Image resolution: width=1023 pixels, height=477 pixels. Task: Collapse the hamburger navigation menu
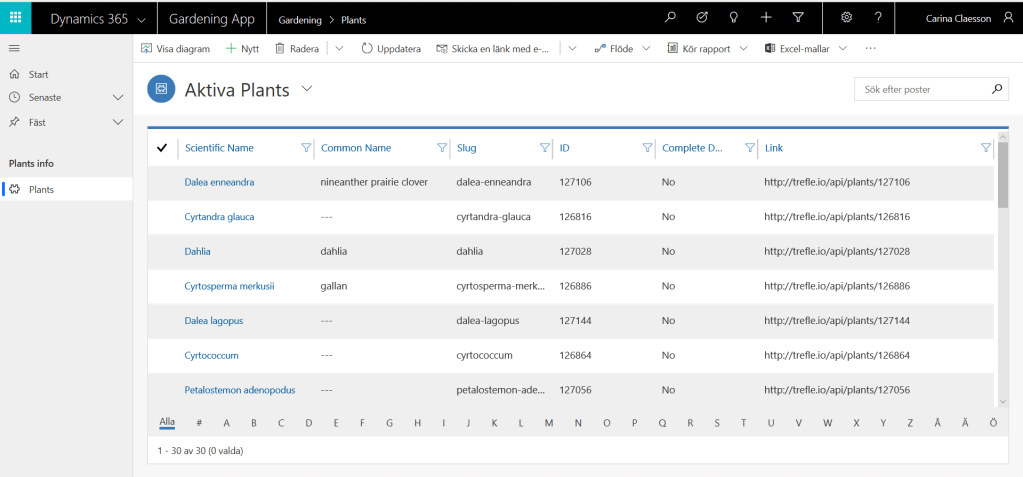point(14,48)
